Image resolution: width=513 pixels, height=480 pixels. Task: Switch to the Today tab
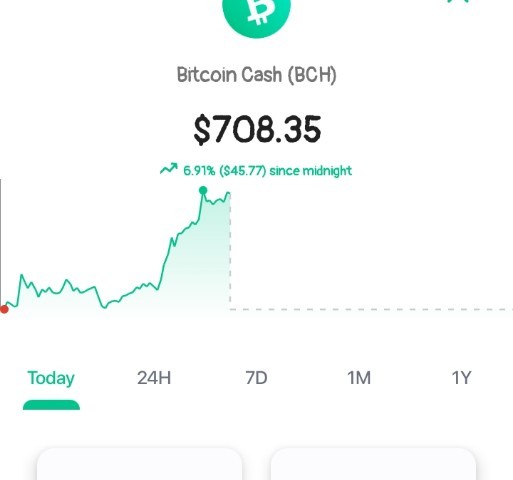tap(51, 378)
